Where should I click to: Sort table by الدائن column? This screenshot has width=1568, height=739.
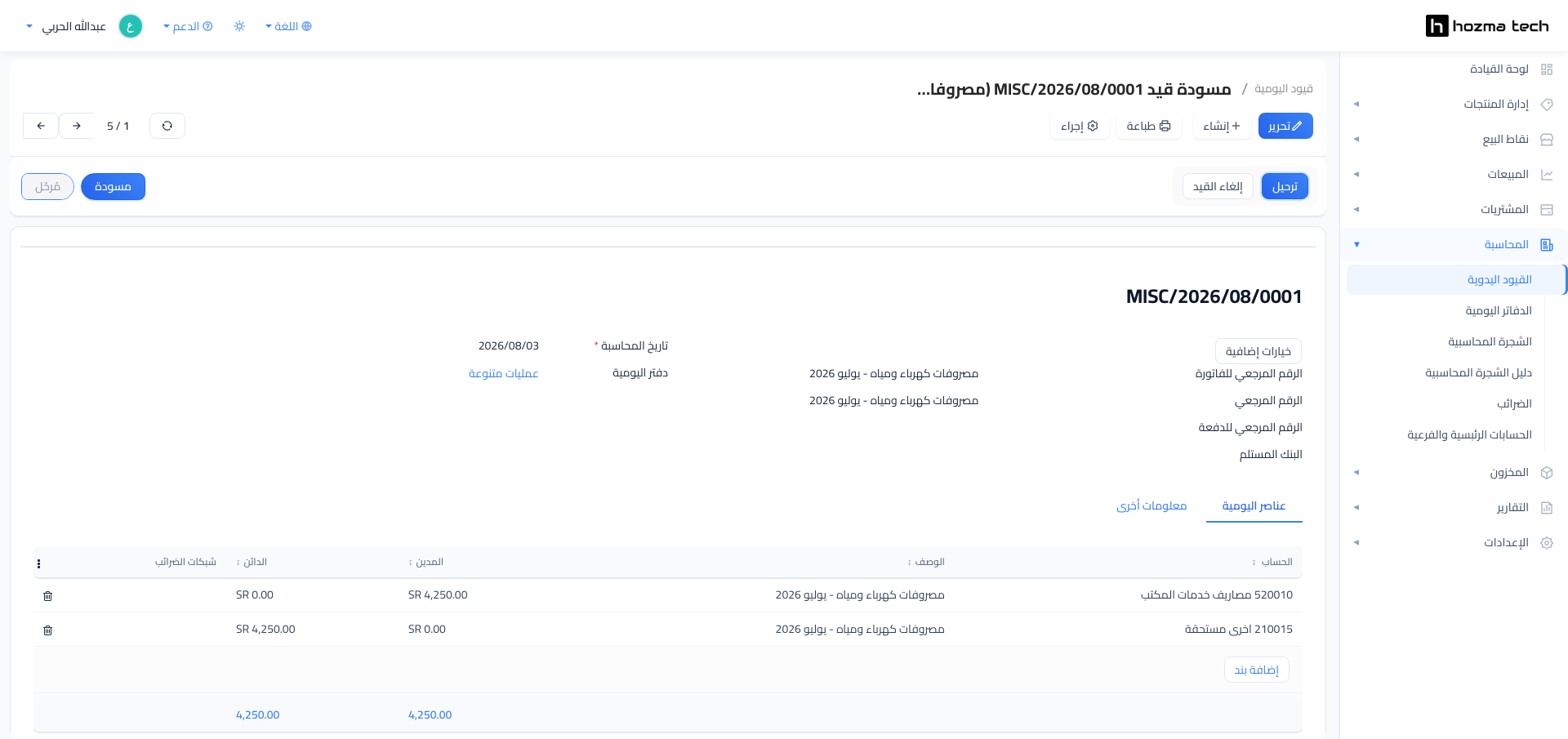pyautogui.click(x=252, y=562)
